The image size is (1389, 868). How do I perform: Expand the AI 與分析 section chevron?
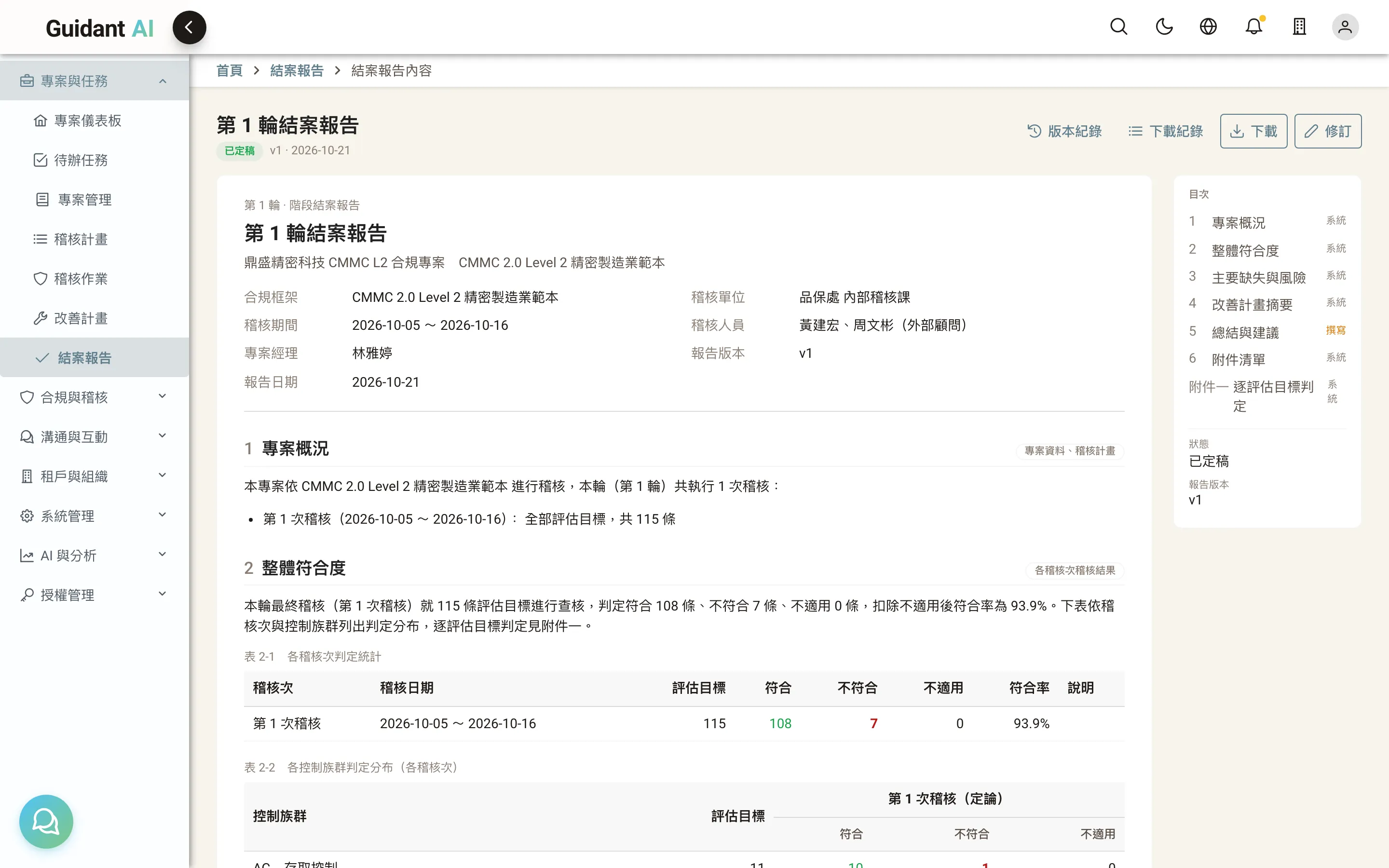tap(163, 555)
